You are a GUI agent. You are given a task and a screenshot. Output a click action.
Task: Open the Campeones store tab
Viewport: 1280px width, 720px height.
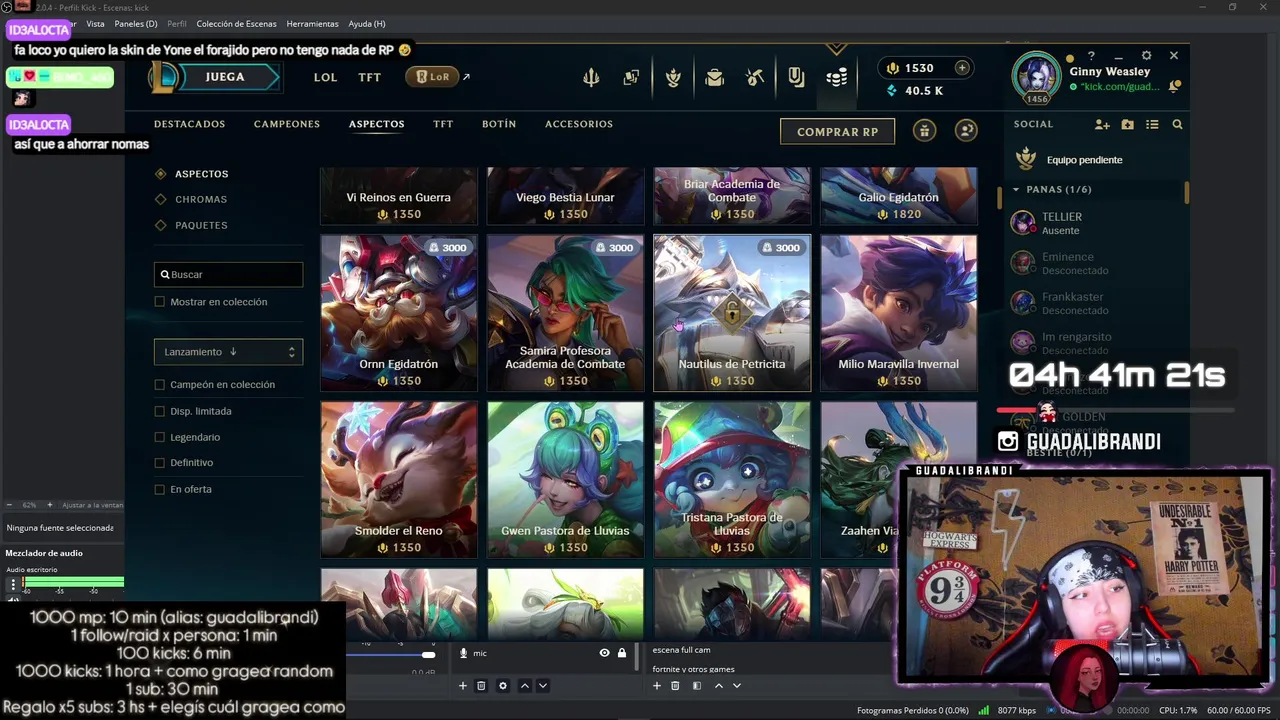pos(287,124)
